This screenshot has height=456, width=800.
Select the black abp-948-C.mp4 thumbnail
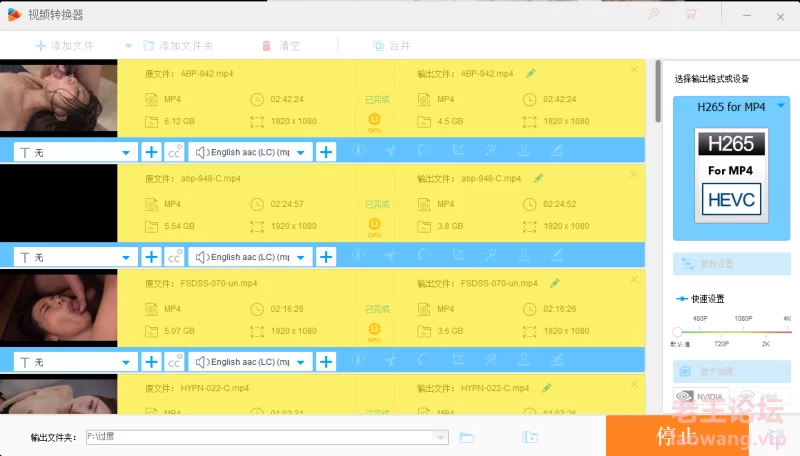pos(59,203)
